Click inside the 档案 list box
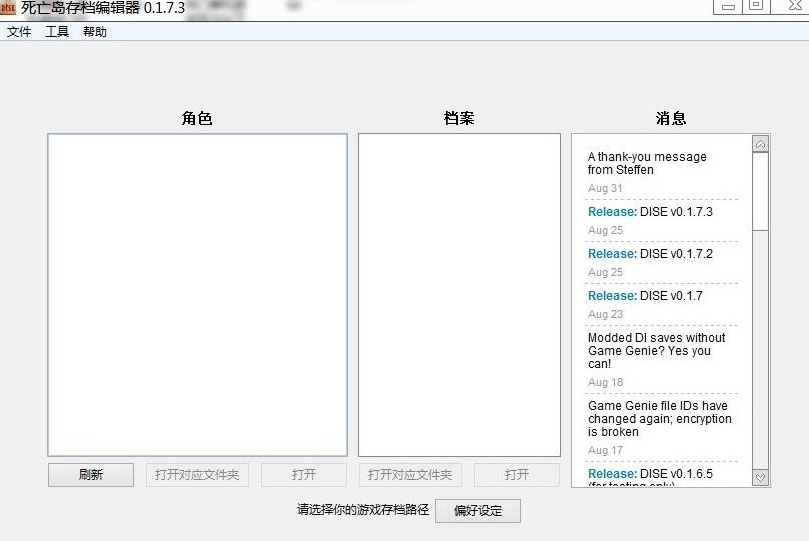This screenshot has height=541, width=809. [459, 295]
